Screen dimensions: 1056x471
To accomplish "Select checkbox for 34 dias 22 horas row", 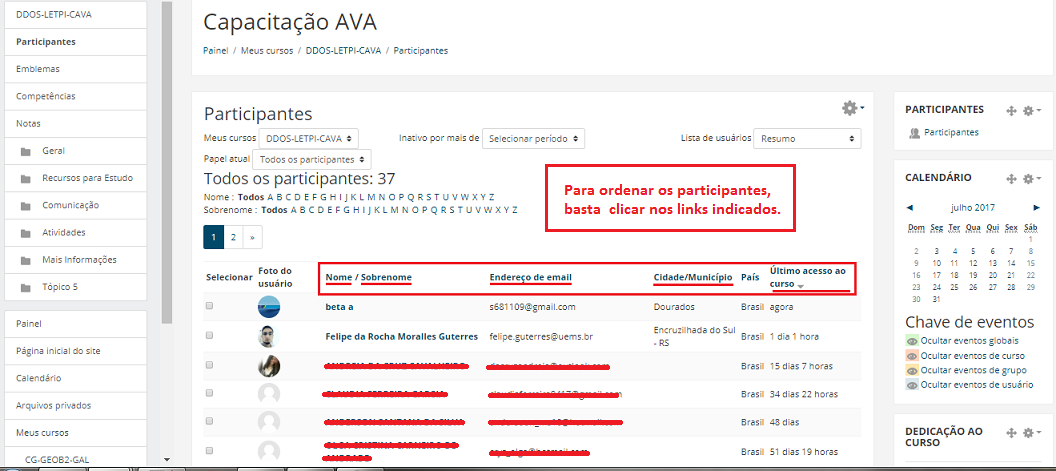I will pyautogui.click(x=209, y=392).
